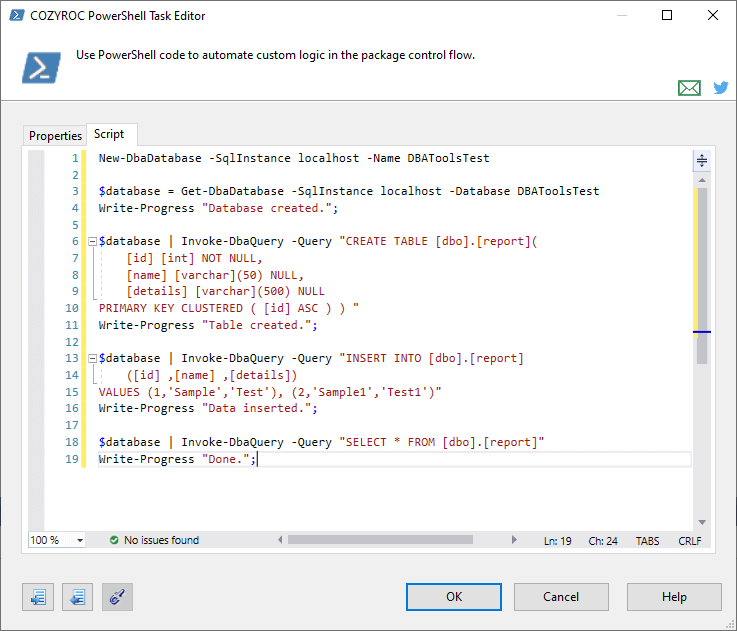This screenshot has width=737, height=631.
Task: Collapse the code block at line 13
Action: [x=93, y=359]
